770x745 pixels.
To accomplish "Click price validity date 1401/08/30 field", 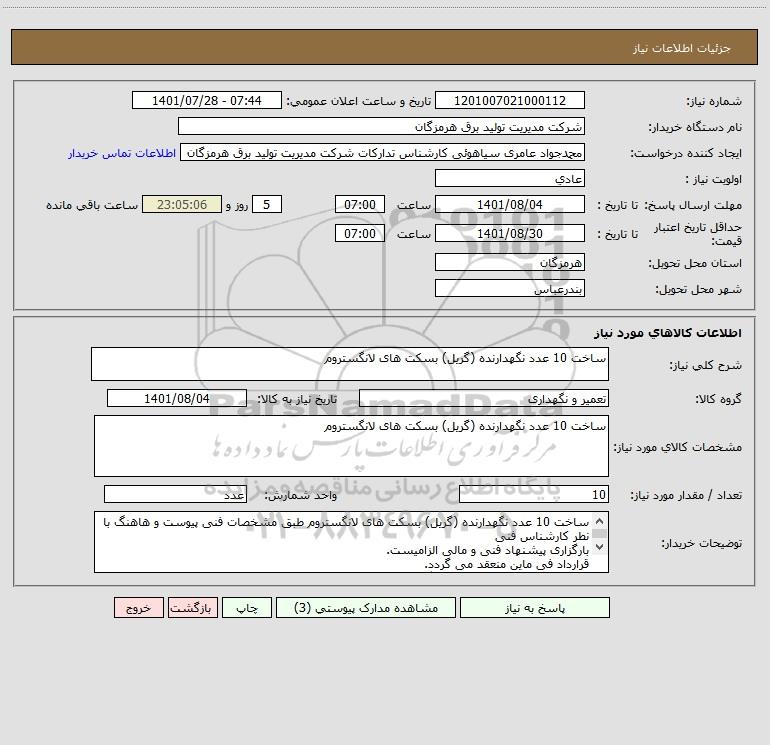I will 510,233.
